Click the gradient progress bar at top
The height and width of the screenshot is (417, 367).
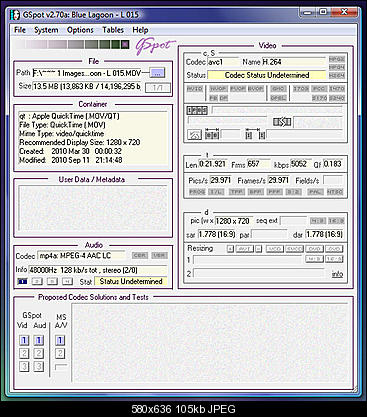click(72, 44)
